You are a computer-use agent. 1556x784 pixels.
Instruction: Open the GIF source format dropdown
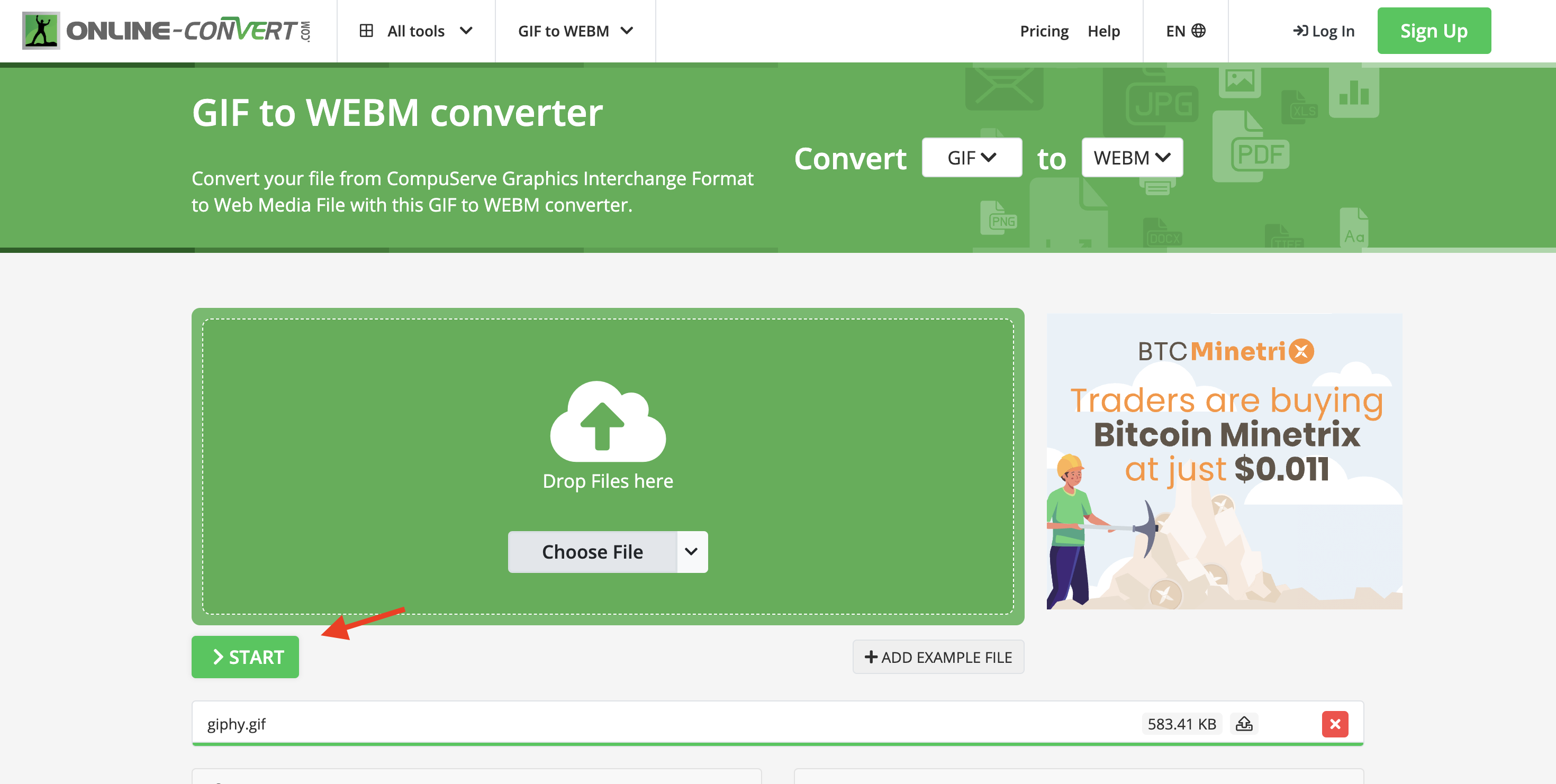click(x=971, y=158)
